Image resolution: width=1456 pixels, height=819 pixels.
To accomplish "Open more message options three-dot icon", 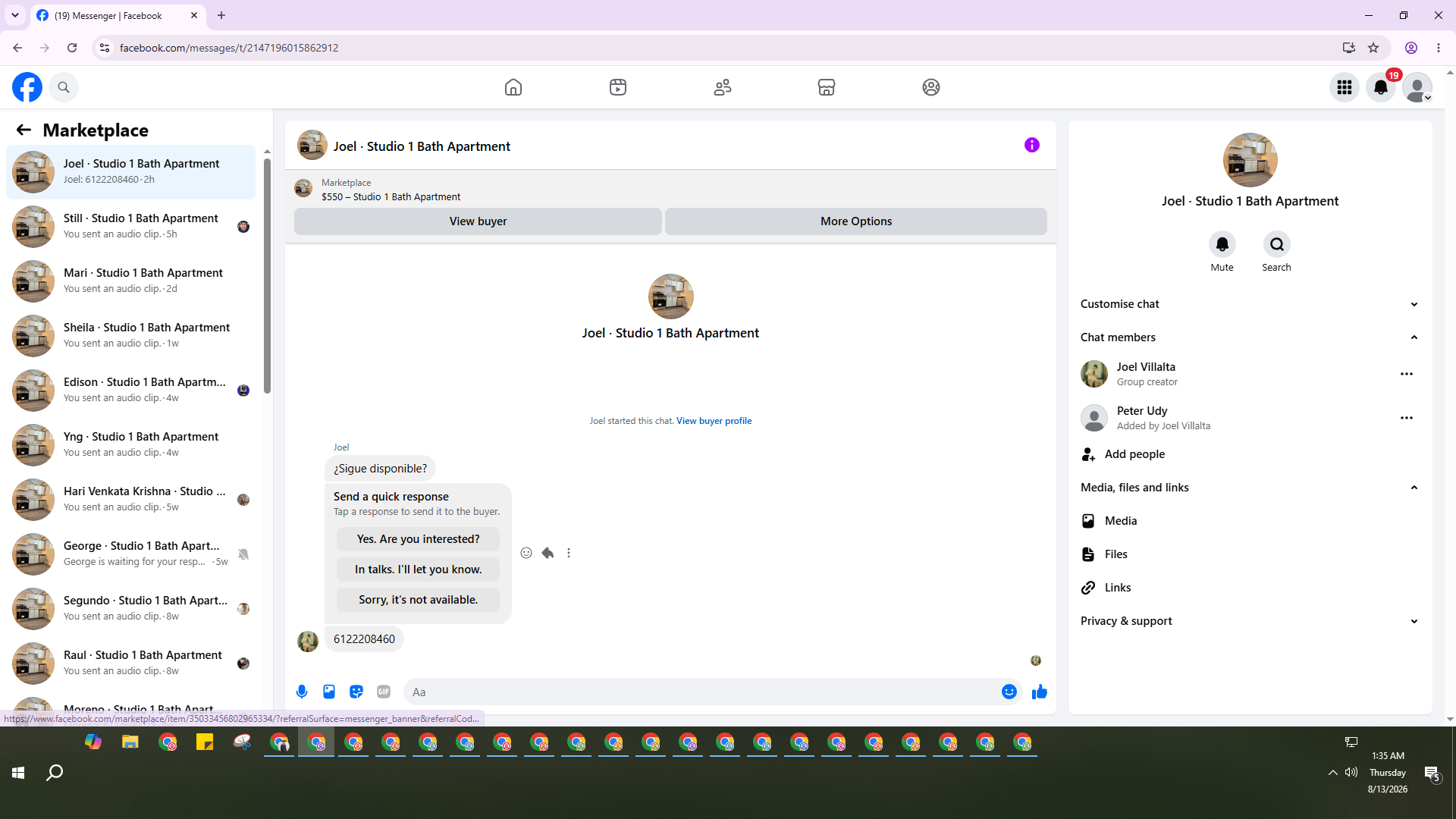I will [569, 553].
